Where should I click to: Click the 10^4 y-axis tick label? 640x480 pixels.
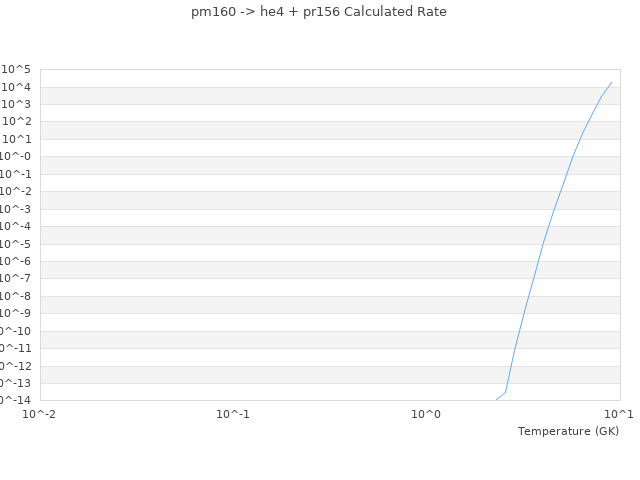pos(16,87)
